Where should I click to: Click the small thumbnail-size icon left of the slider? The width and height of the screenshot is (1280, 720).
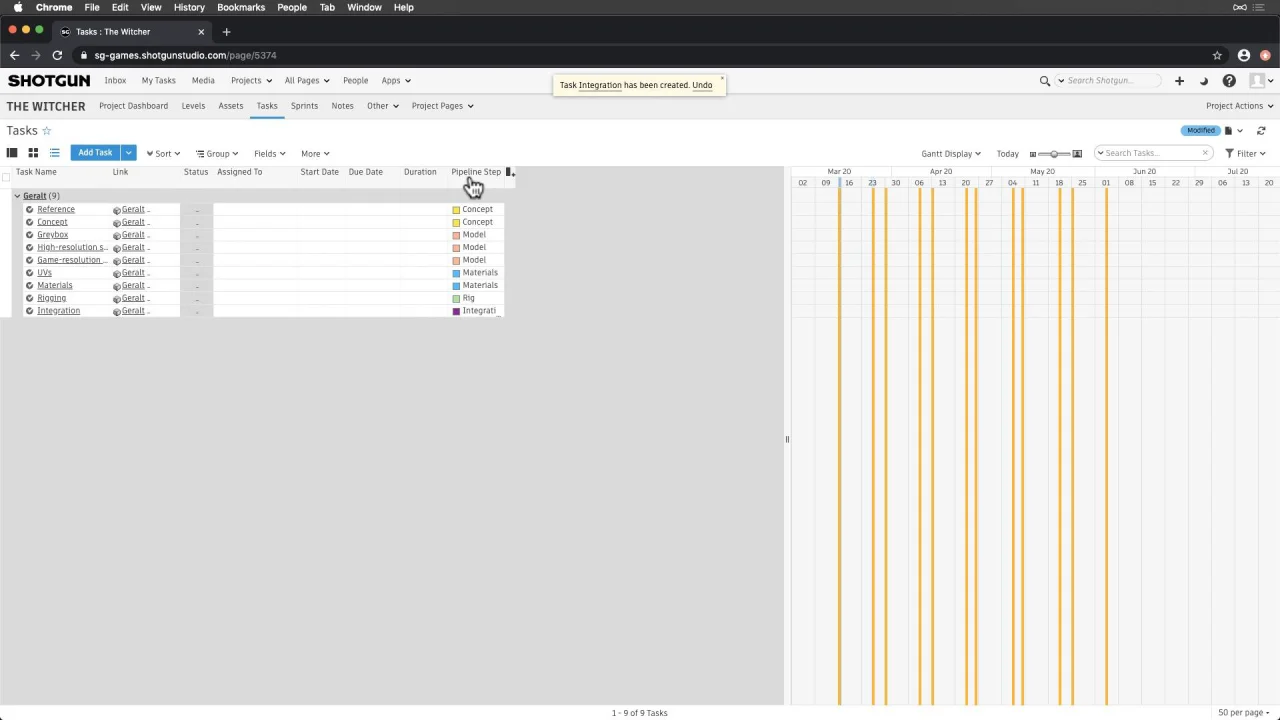1033,154
